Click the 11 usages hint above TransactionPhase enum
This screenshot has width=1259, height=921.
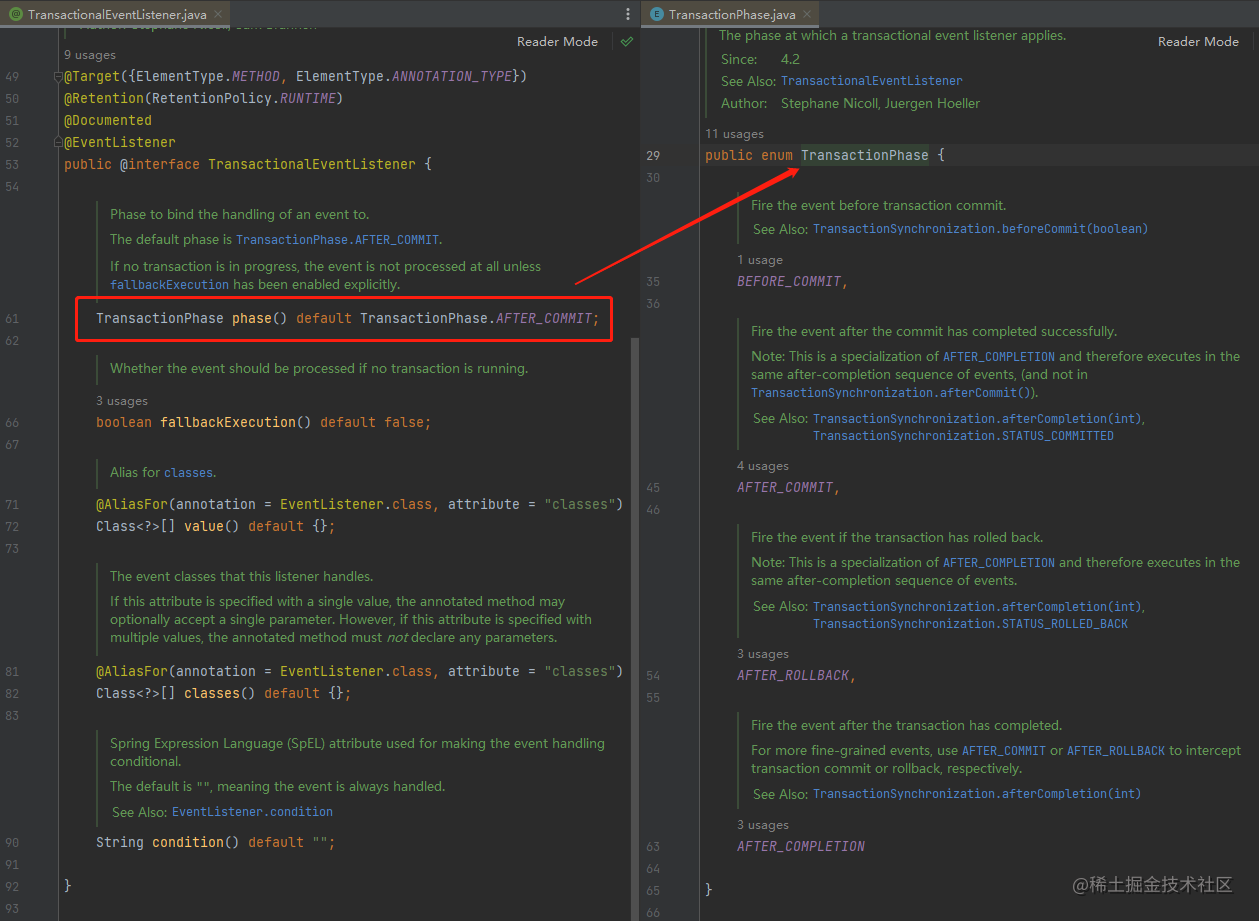tap(734, 134)
